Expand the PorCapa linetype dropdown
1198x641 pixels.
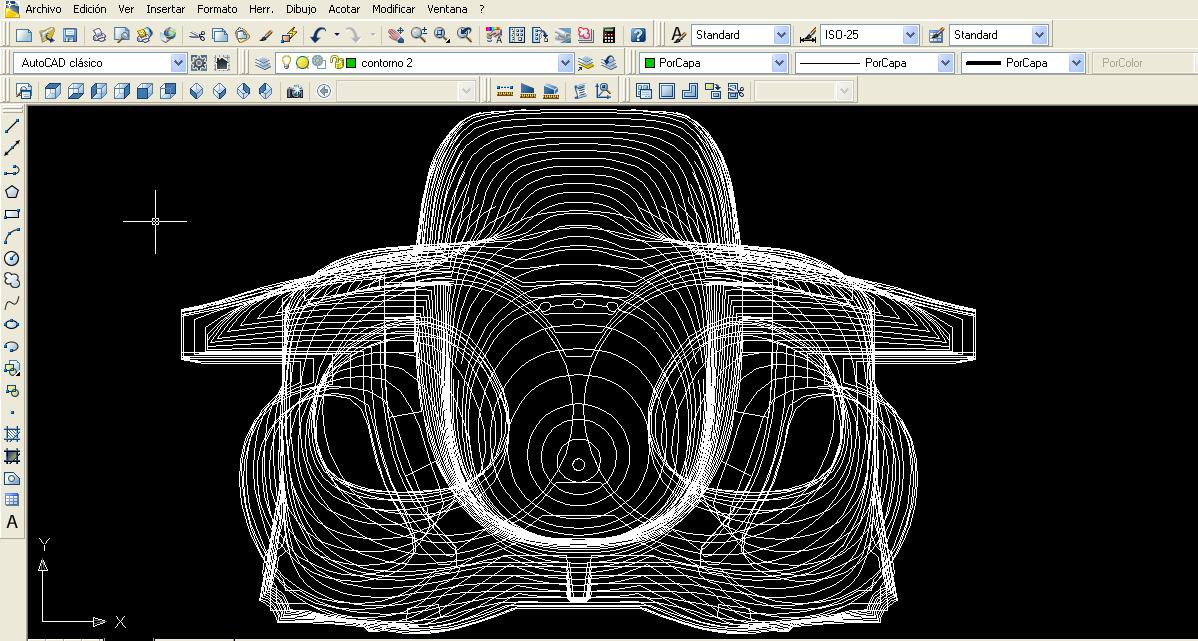(945, 63)
